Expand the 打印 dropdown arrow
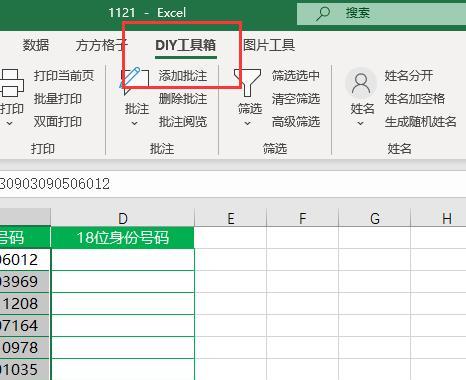 10,124
